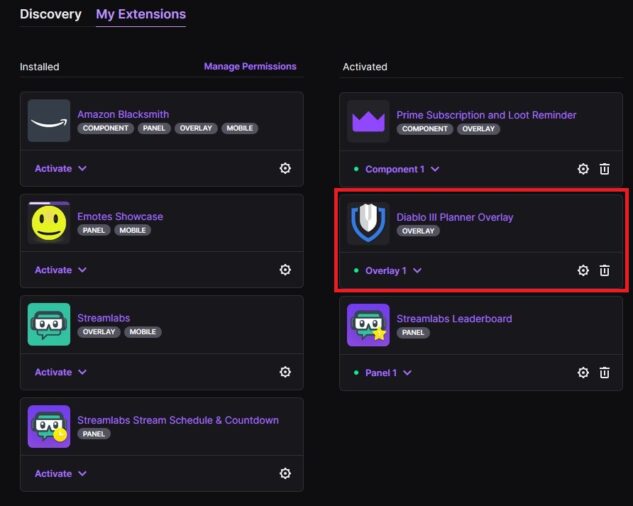This screenshot has width=633, height=506.
Task: Delete the Diablo III Planner Overlay extension
Action: 604,270
